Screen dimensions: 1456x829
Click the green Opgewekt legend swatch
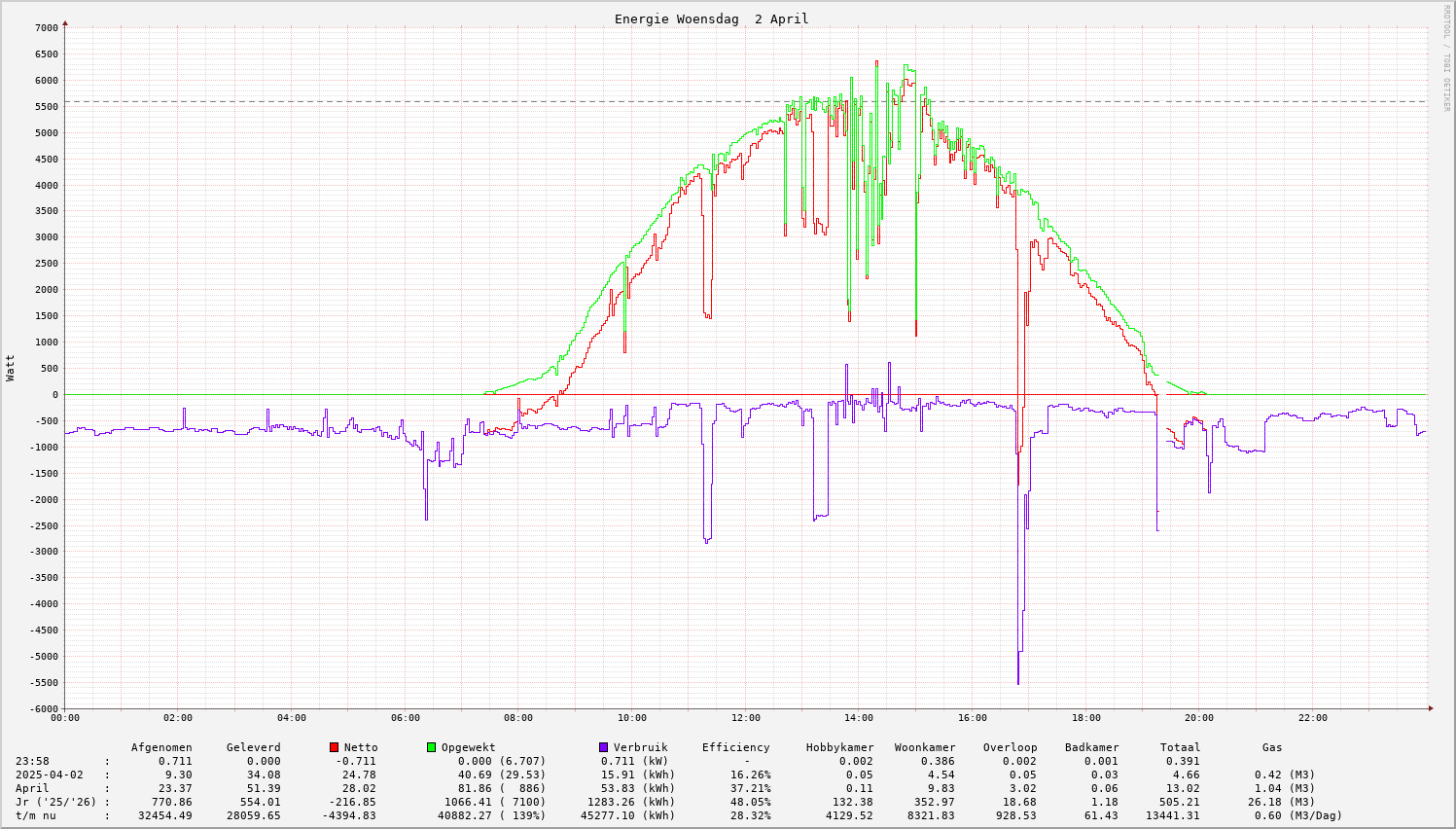click(x=431, y=747)
